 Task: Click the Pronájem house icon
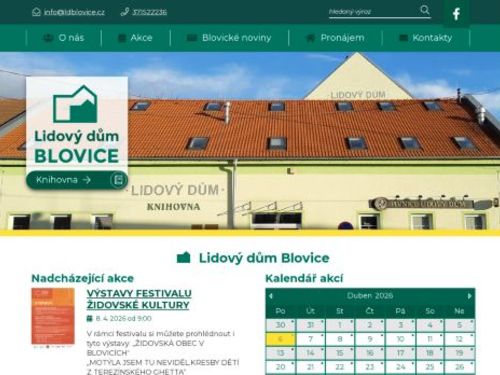pyautogui.click(x=310, y=38)
